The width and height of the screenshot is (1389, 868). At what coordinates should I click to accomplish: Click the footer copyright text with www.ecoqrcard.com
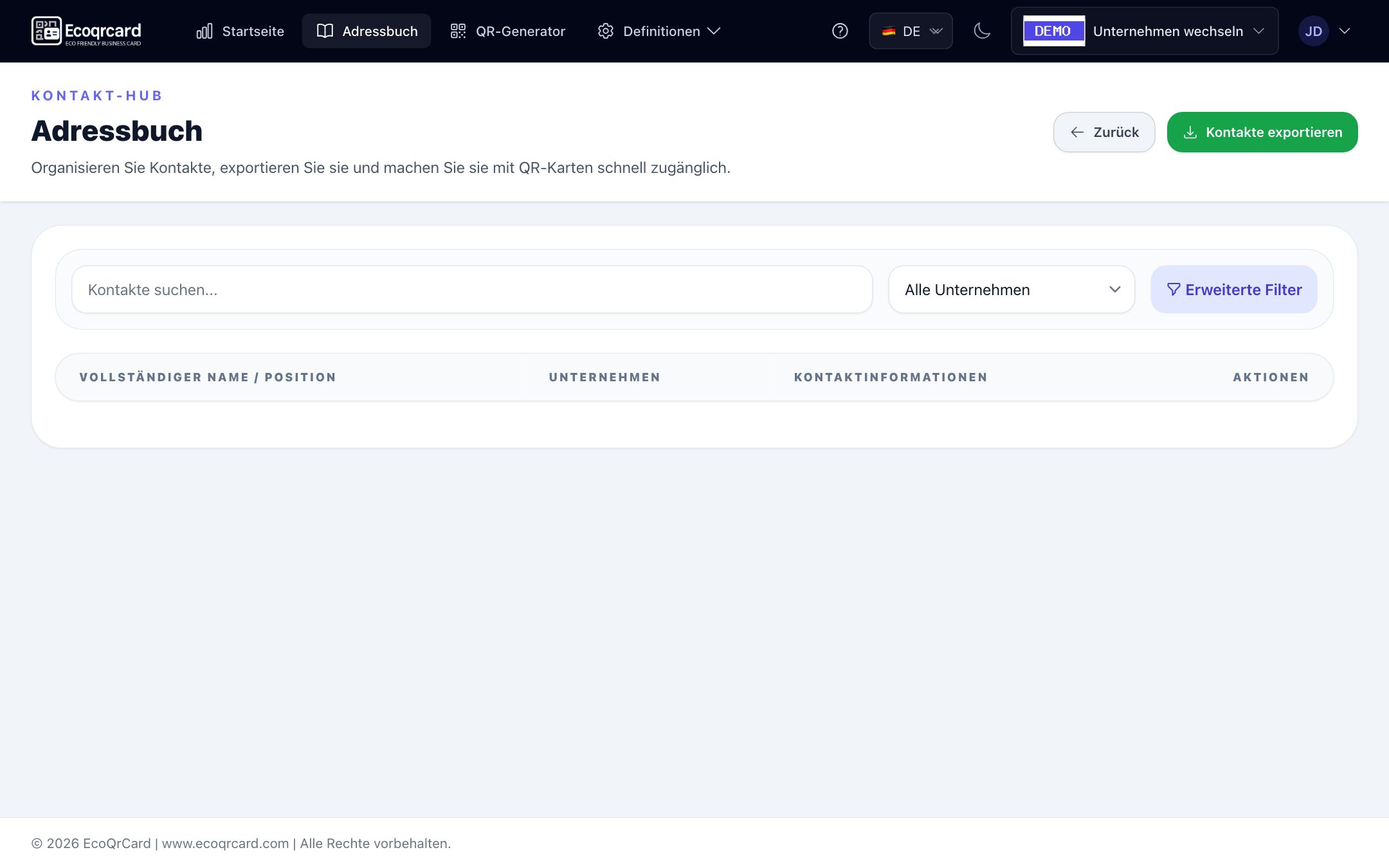coord(241,843)
